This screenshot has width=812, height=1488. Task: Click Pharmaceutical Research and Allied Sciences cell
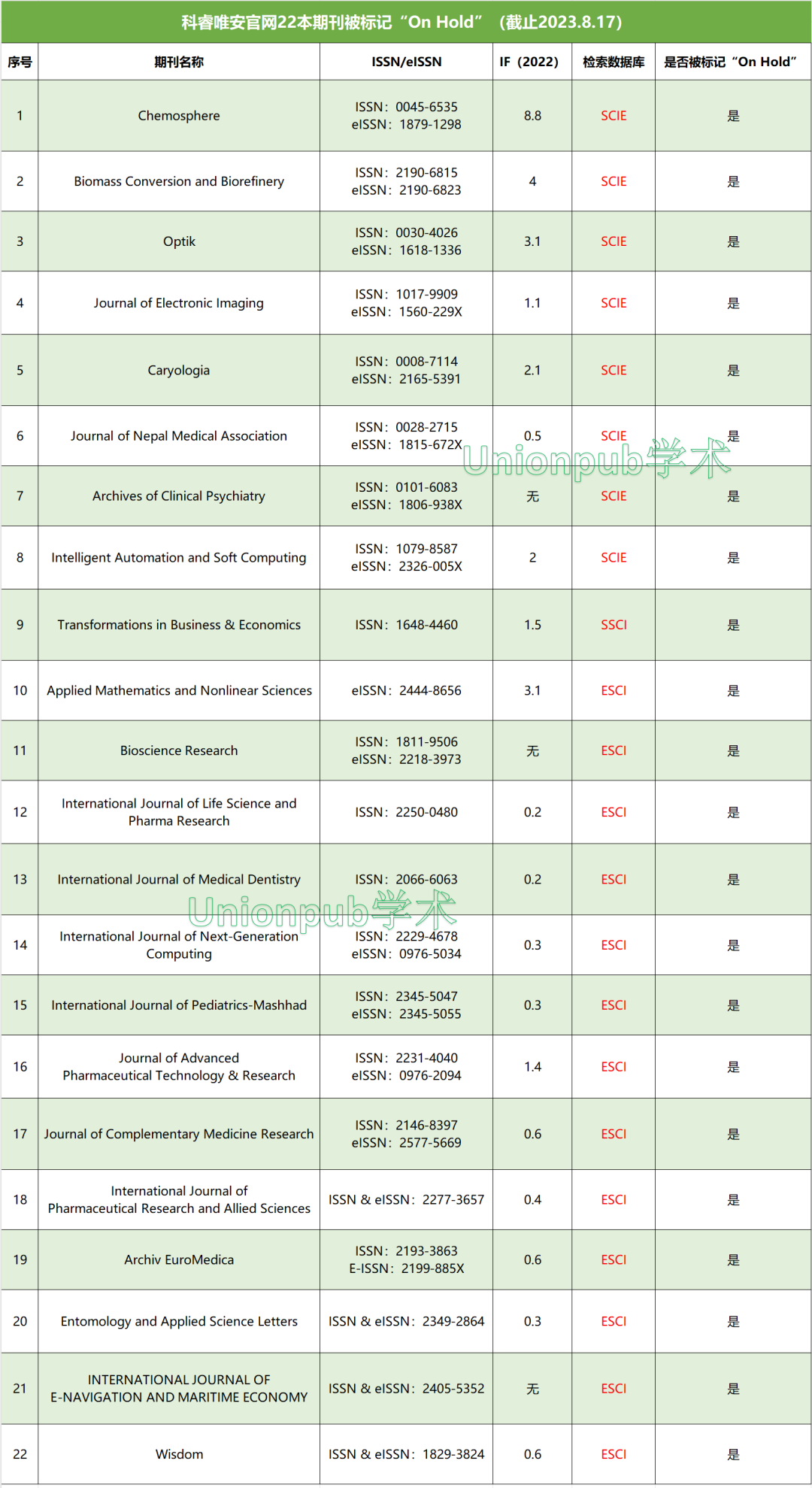tap(179, 1200)
